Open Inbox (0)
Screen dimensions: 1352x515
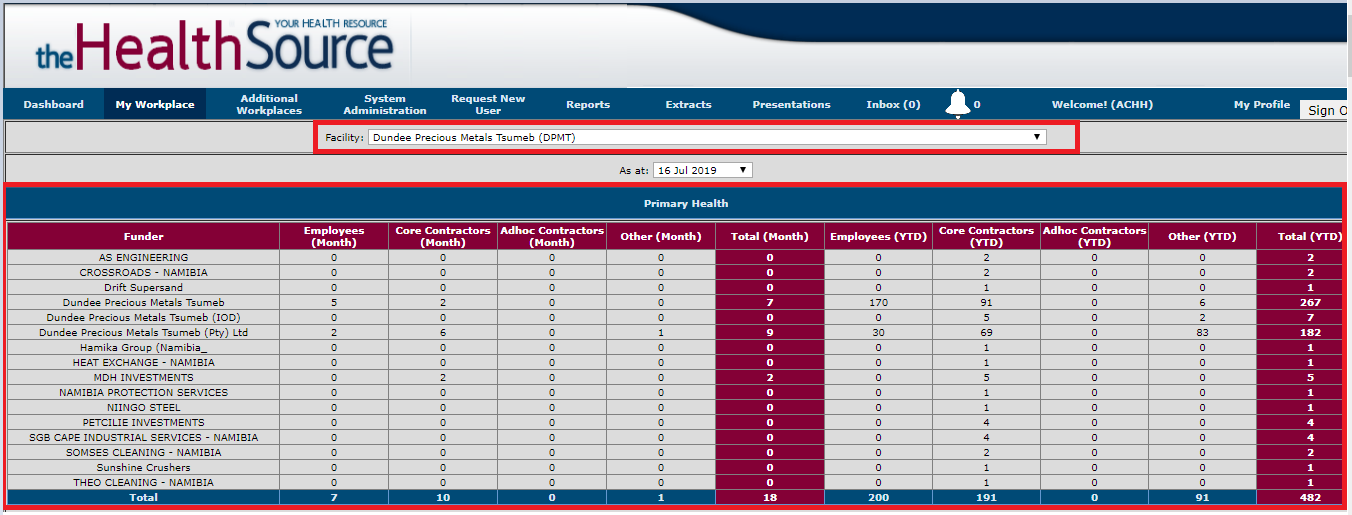click(x=893, y=104)
